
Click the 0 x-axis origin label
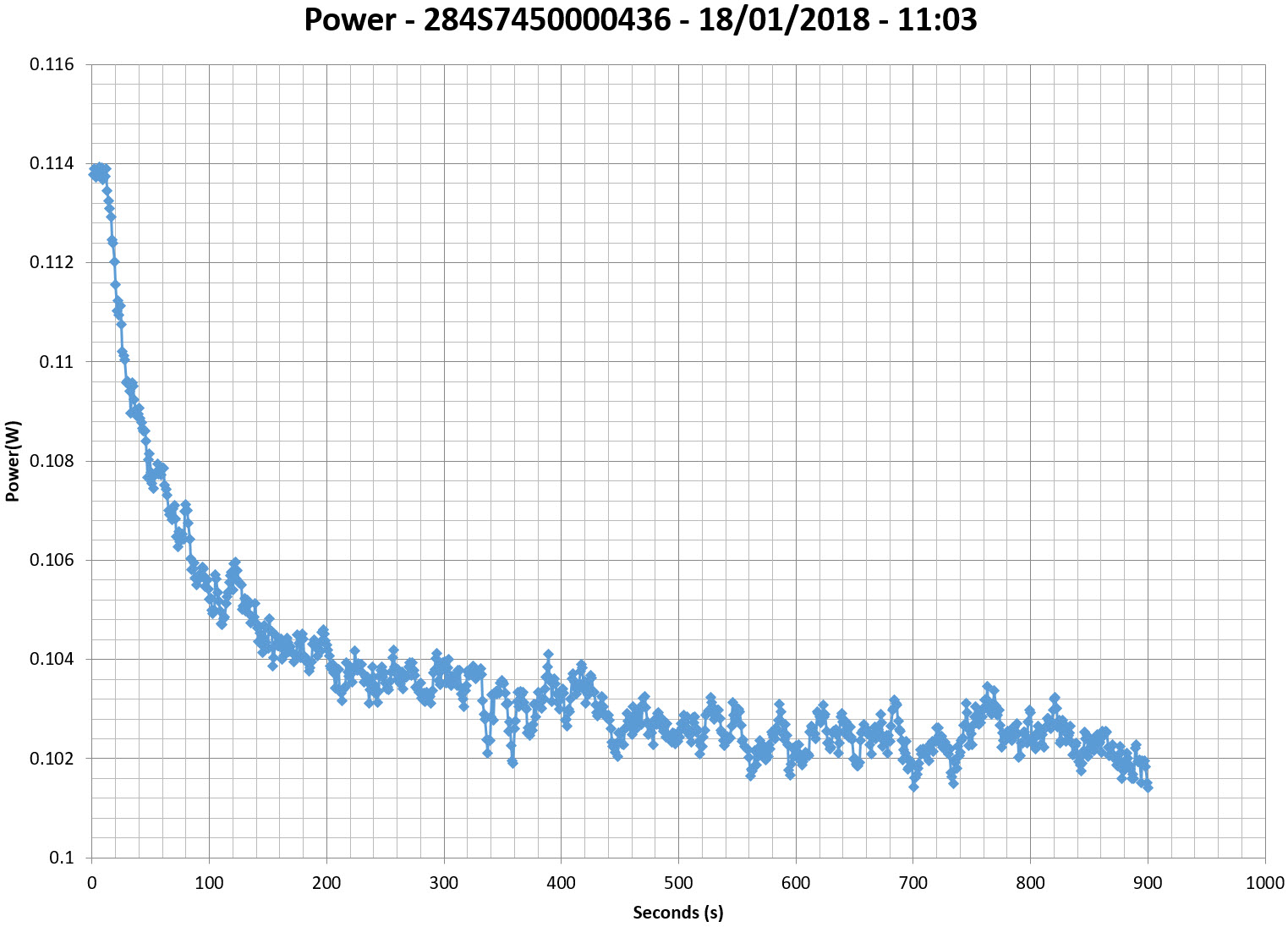91,884
